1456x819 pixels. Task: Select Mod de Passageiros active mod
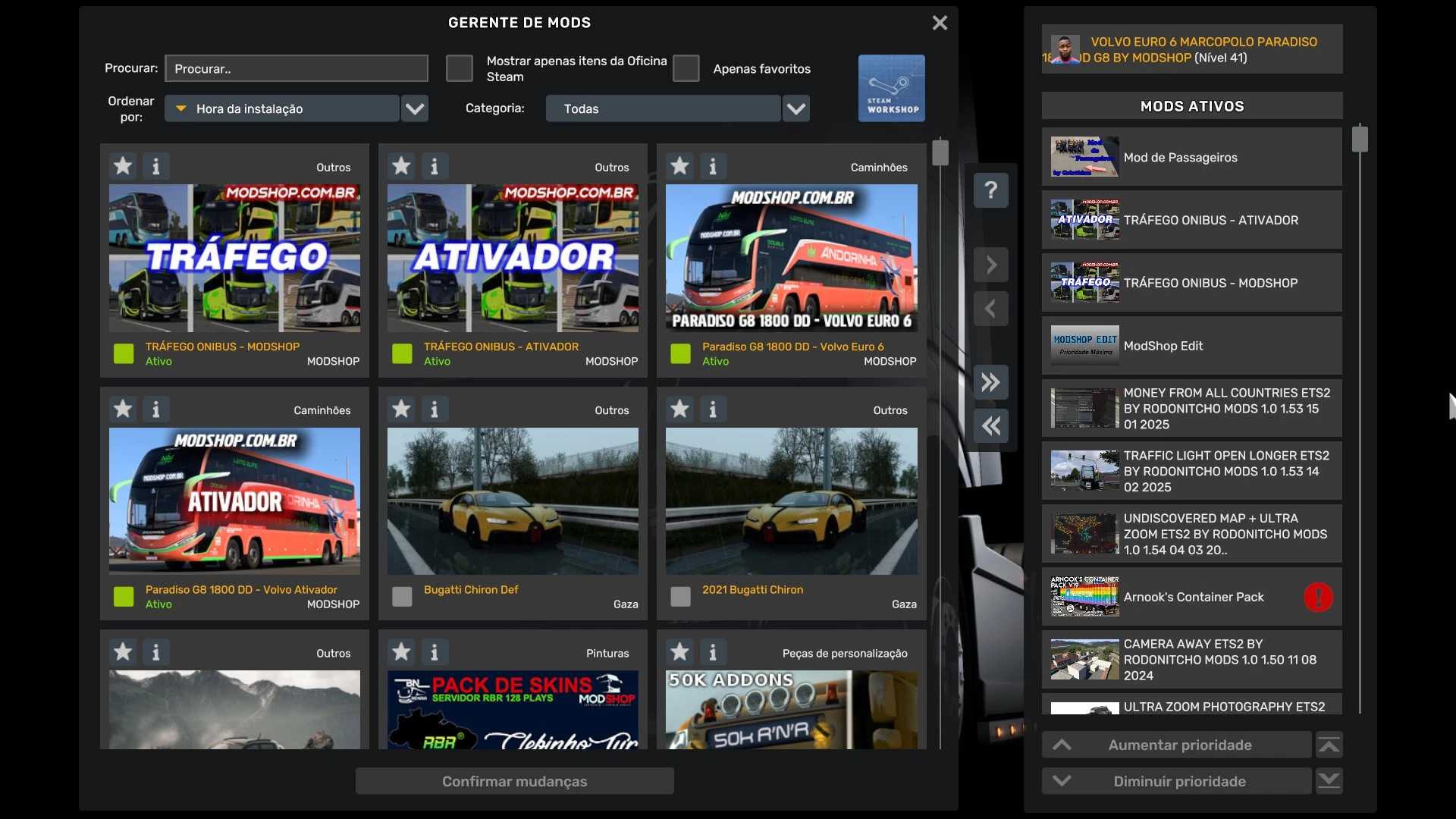point(1191,157)
